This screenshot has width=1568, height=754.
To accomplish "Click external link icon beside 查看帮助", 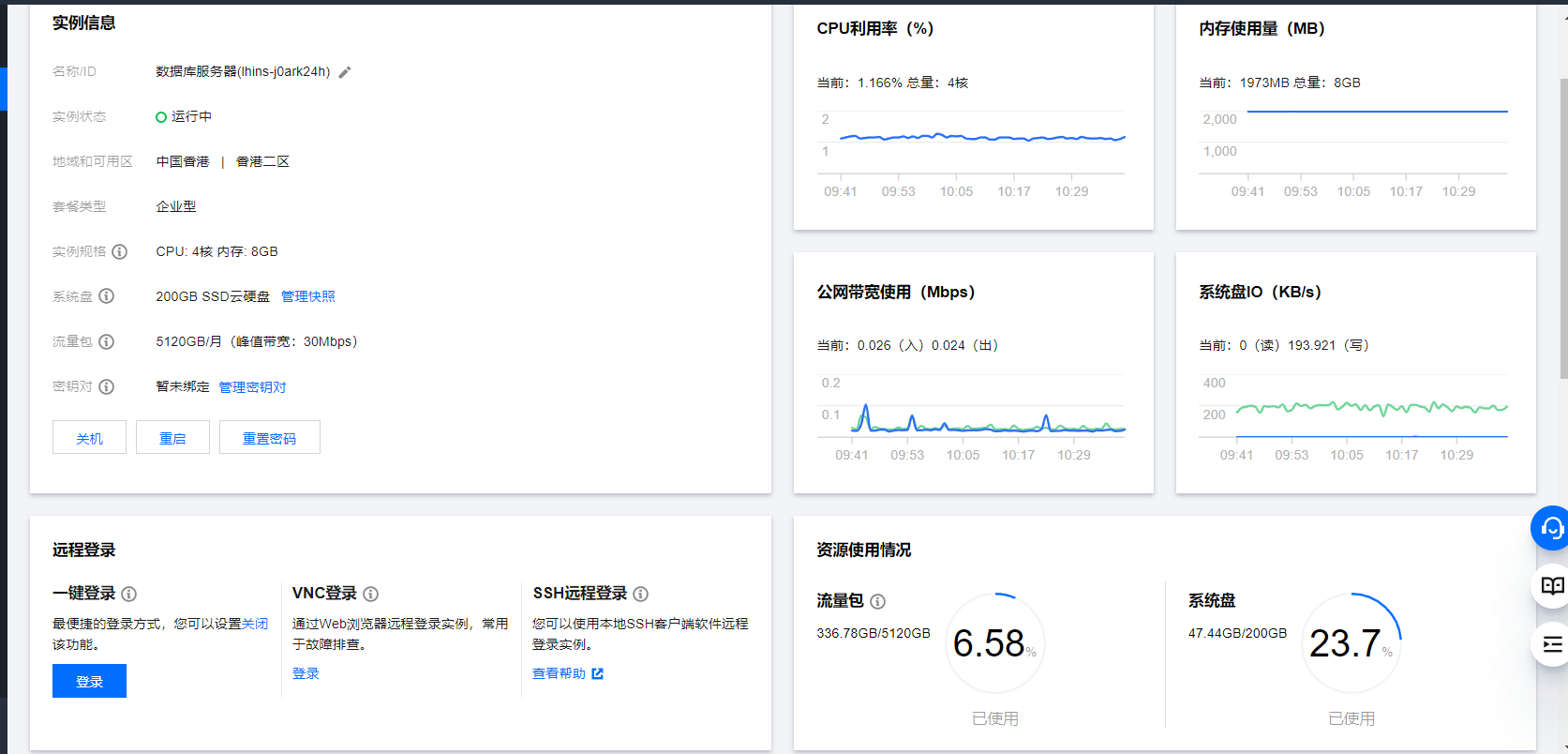I will [x=598, y=673].
